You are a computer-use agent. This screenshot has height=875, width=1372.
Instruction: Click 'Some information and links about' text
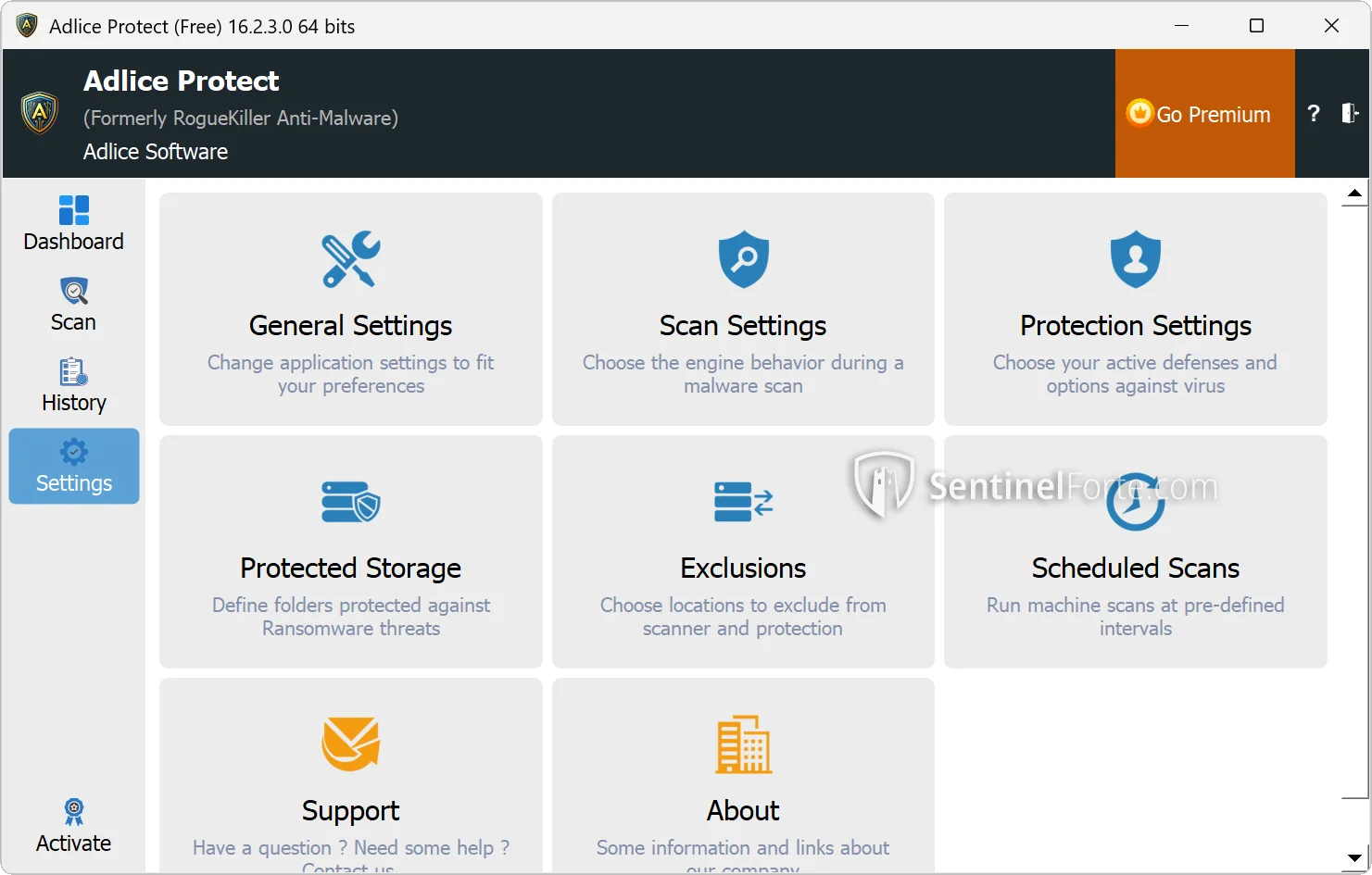pos(743,848)
